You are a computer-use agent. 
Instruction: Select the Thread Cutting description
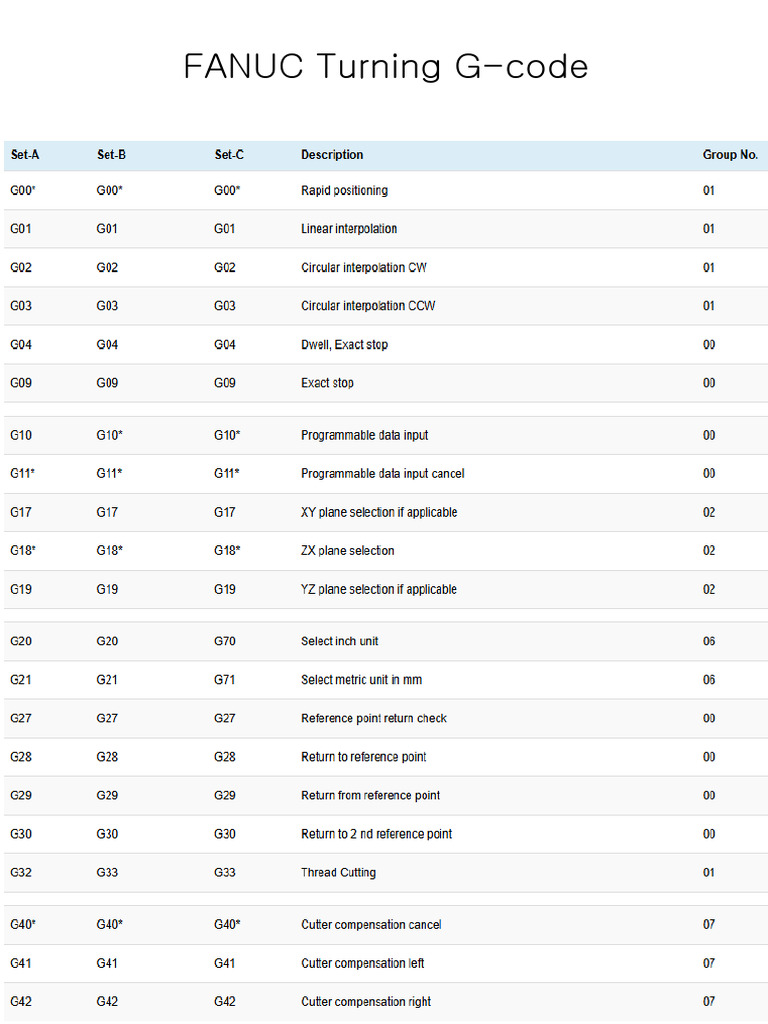click(x=338, y=872)
